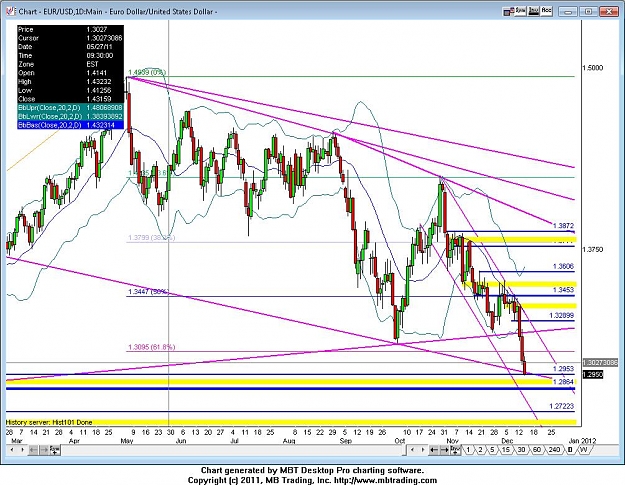Click the History server: Hist101 Done status text
This screenshot has width=625, height=485.
[49, 422]
